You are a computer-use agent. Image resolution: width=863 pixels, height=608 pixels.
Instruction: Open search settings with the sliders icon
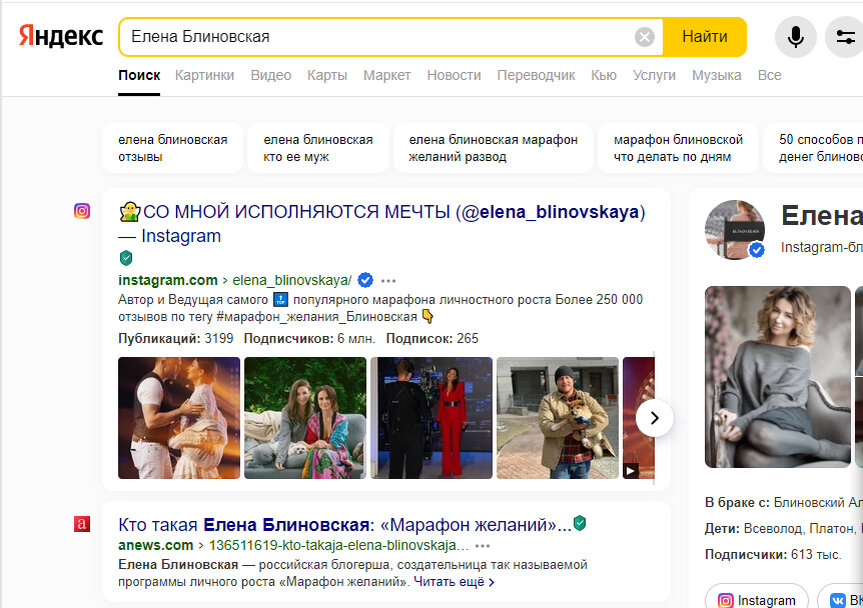click(x=845, y=37)
